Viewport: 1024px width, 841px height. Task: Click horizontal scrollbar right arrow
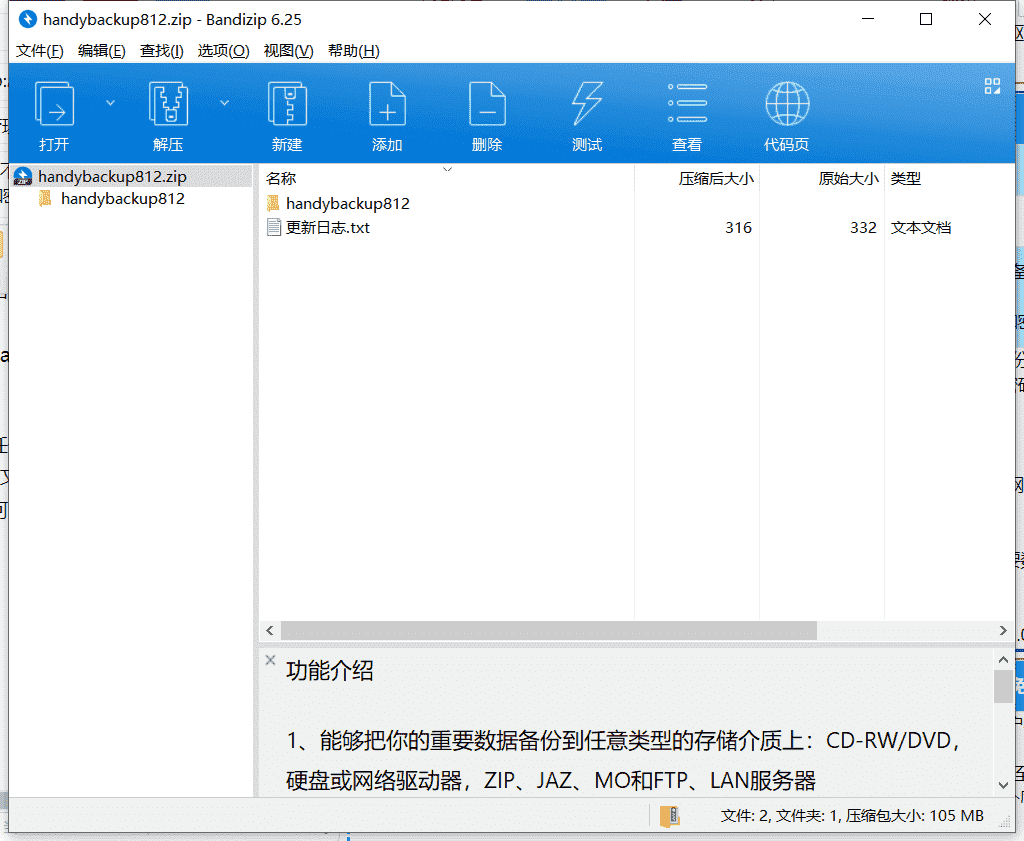(x=1003, y=630)
